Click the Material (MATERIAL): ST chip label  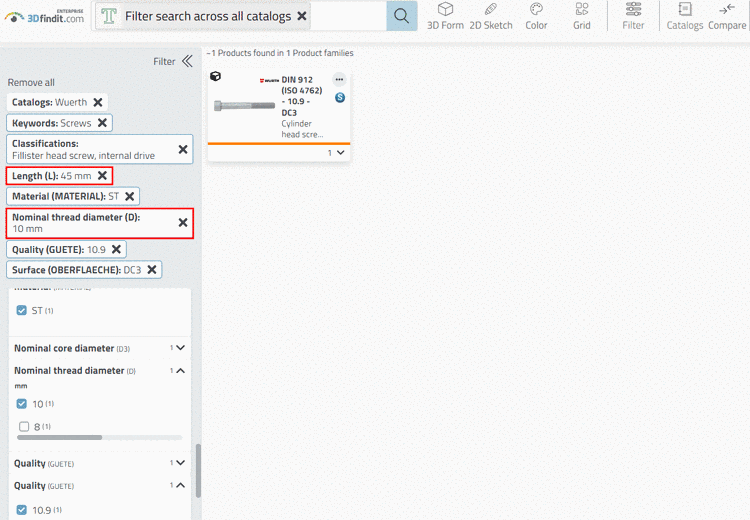click(x=66, y=196)
